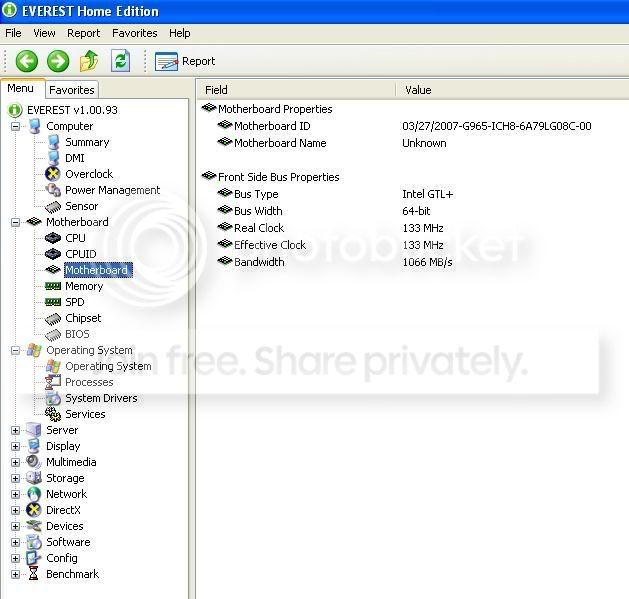
Task: Open the Help menu
Action: 179,33
